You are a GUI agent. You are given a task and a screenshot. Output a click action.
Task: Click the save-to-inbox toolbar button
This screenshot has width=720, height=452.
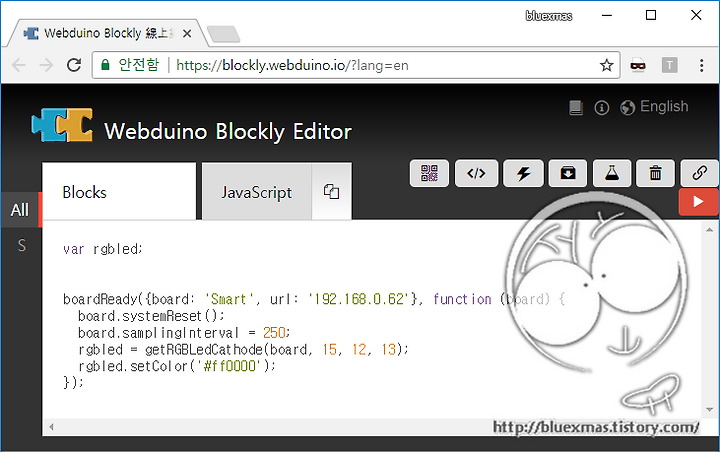coord(568,173)
